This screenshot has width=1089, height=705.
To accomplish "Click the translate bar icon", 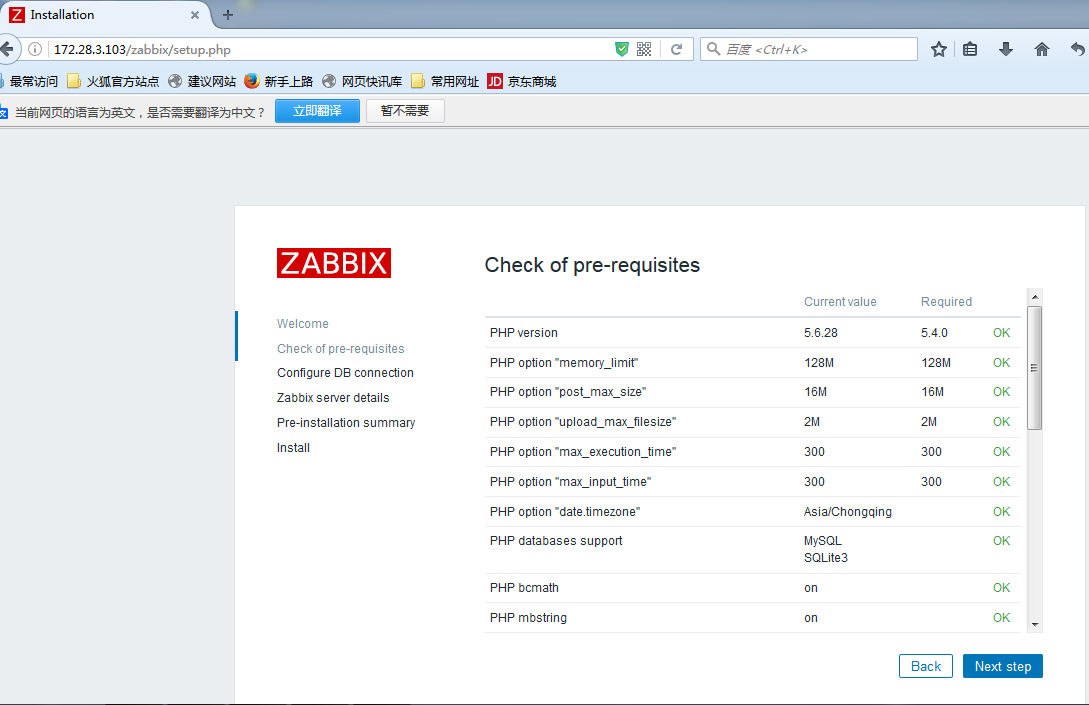I will coord(3,113).
